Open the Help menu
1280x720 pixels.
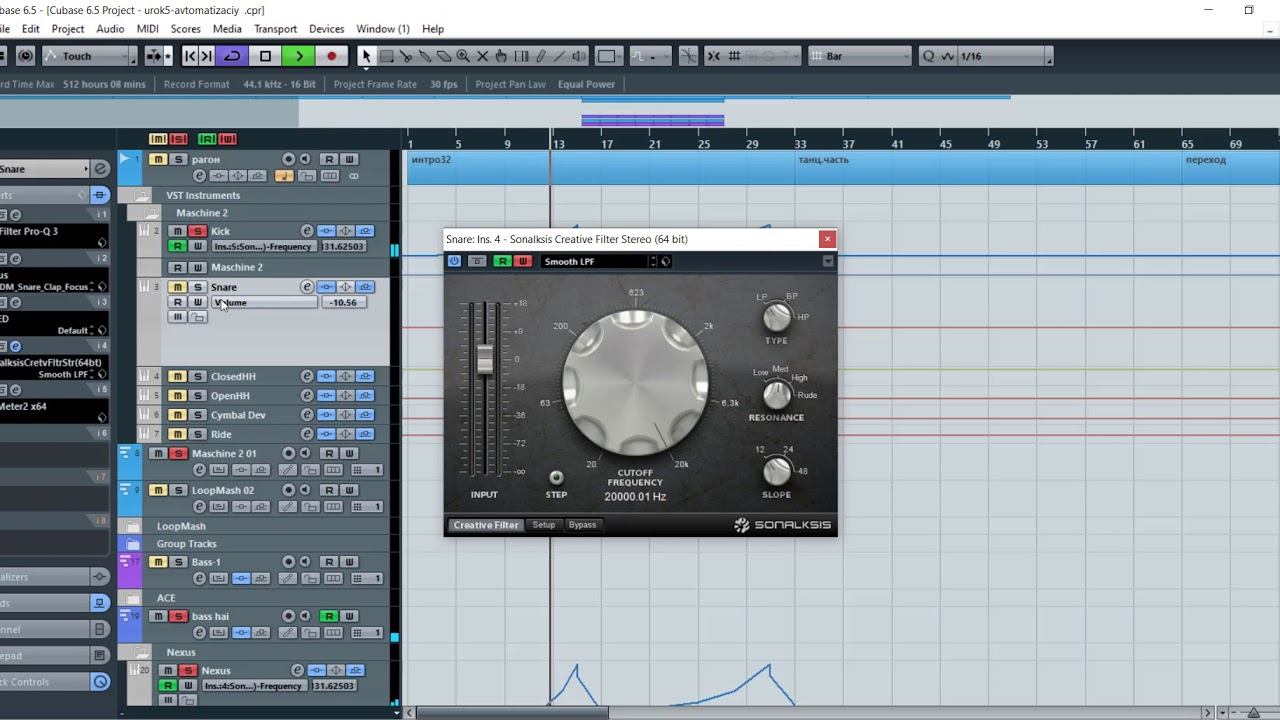[x=433, y=29]
